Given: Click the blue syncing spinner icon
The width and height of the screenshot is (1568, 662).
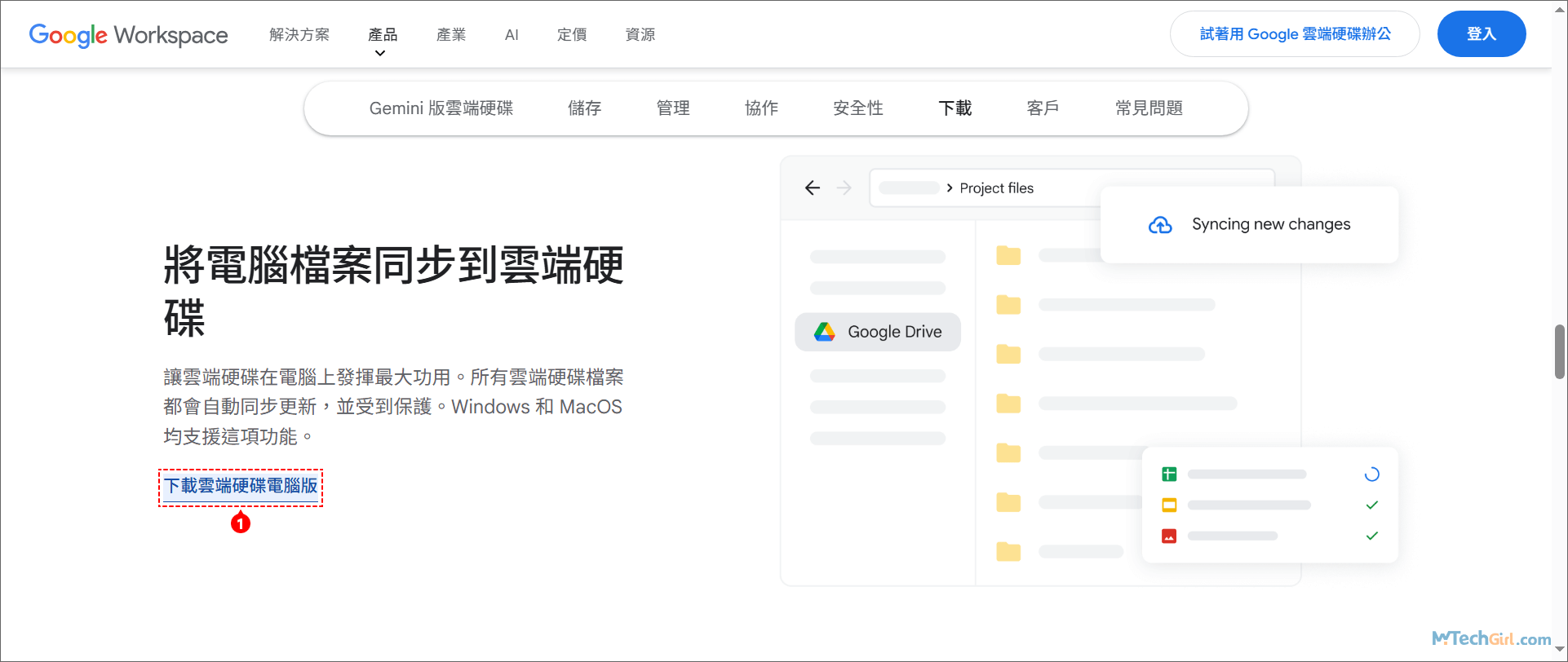Looking at the screenshot, I should click(1372, 474).
